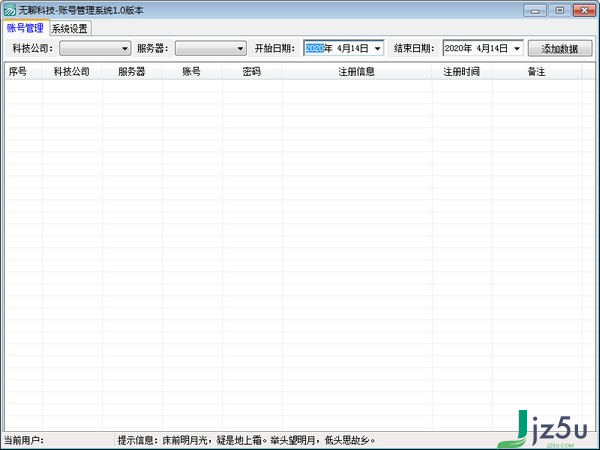Click the 服务器 label in filter bar
600x450 pixels.
click(152, 49)
